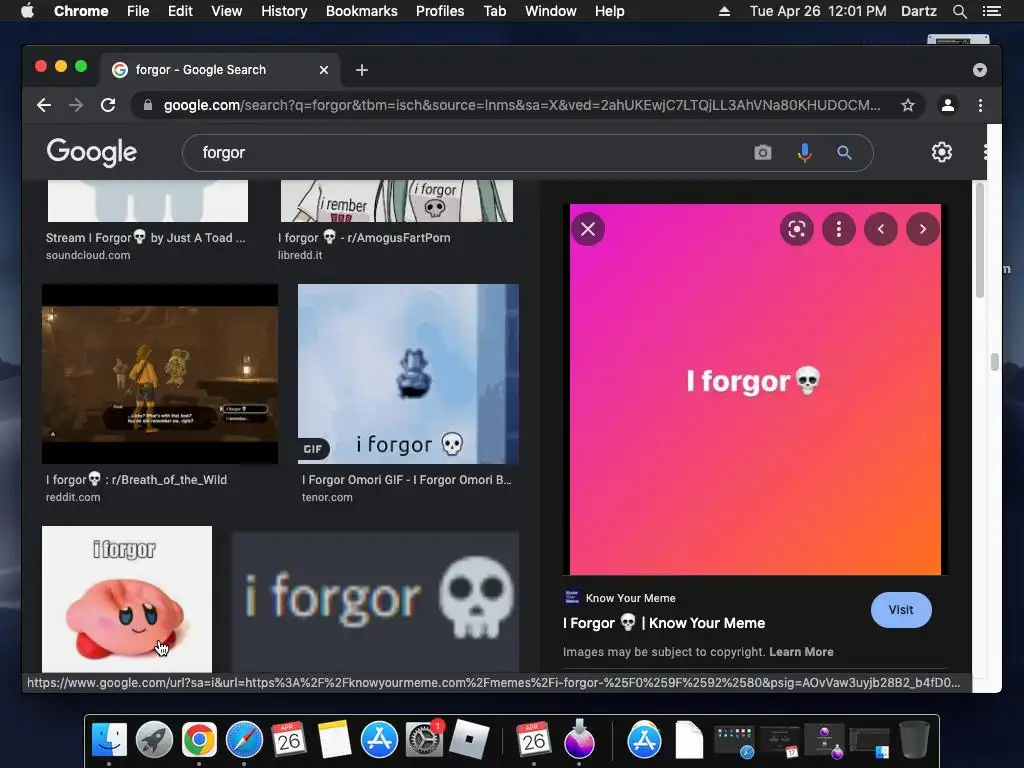The image size is (1024, 768).
Task: Search by image with the camera icon
Action: [x=763, y=153]
